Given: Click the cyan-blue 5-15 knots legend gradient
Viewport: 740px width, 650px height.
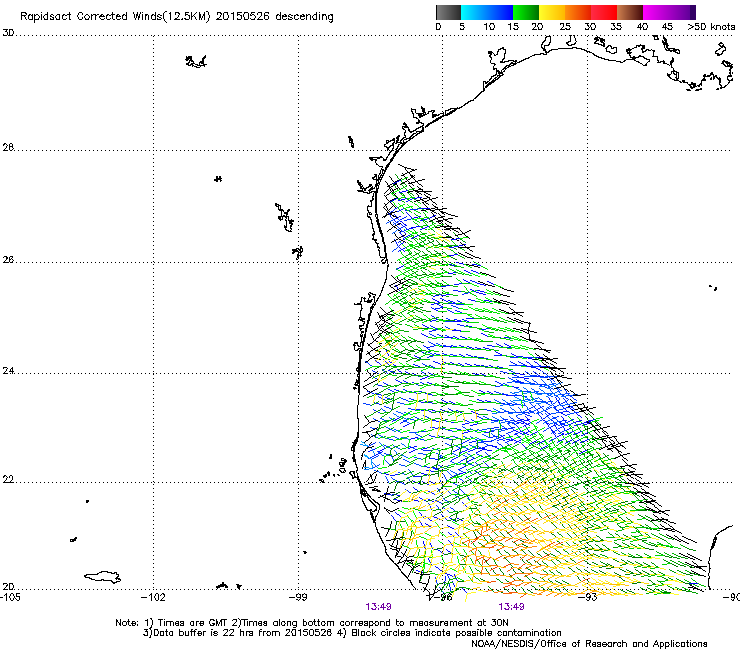Looking at the screenshot, I should [x=487, y=12].
